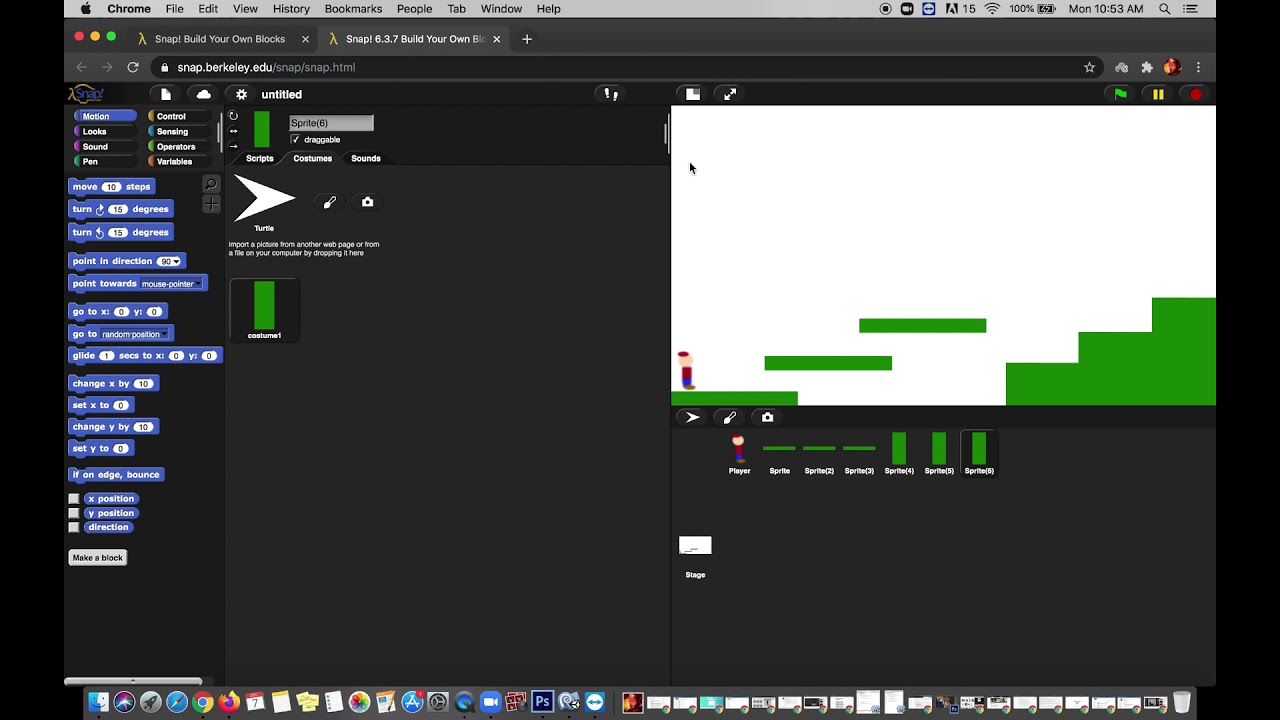Switch to the Scripts tab
The image size is (1280, 720).
pos(259,158)
